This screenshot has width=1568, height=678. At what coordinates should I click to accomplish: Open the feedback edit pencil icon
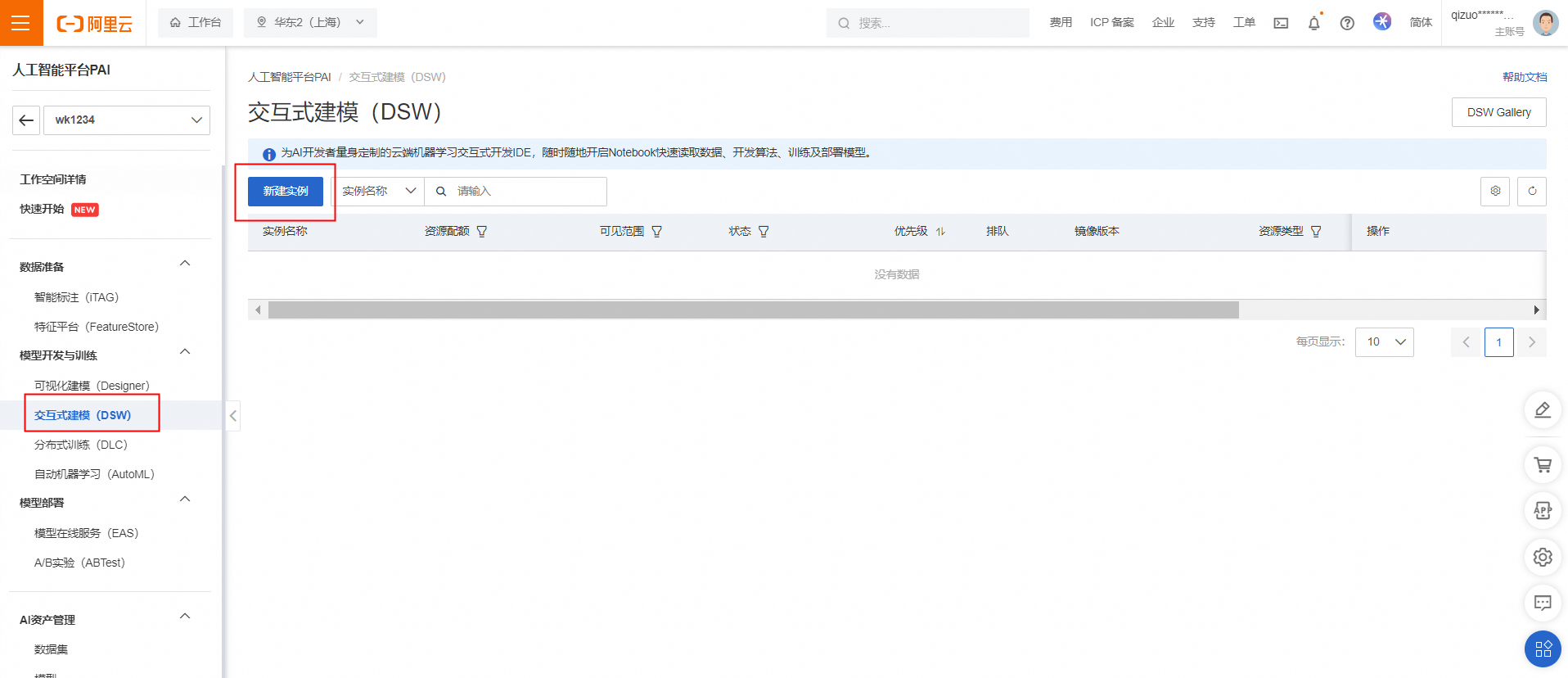coord(1543,409)
